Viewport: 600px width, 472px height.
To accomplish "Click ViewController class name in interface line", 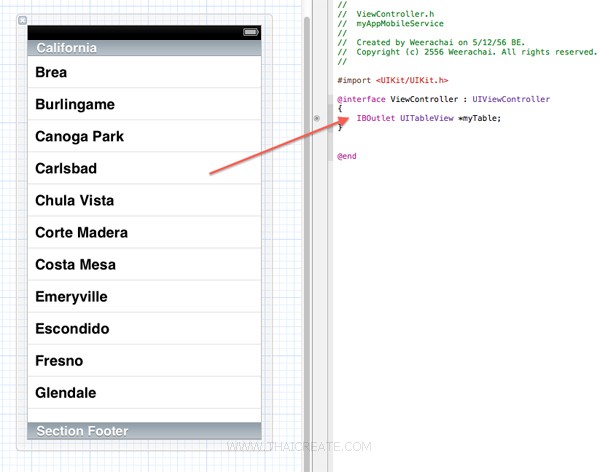I will (x=424, y=99).
